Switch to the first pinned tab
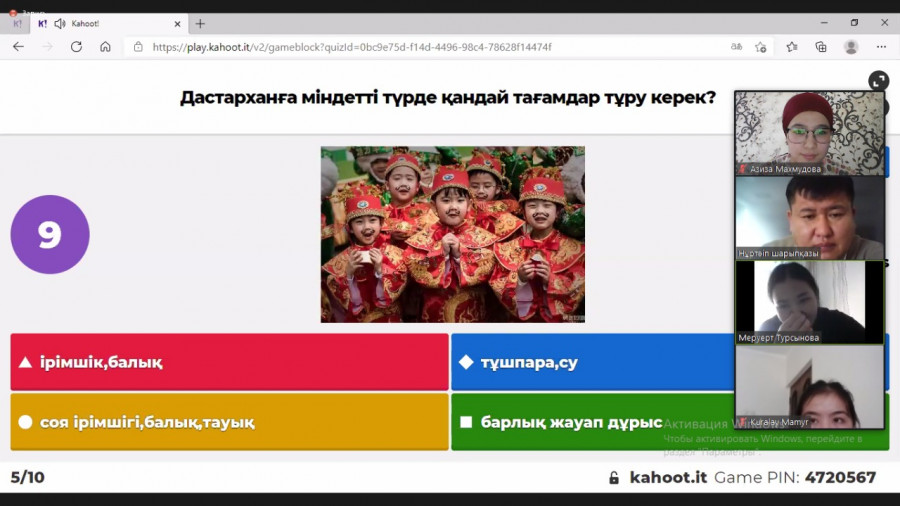 point(17,23)
